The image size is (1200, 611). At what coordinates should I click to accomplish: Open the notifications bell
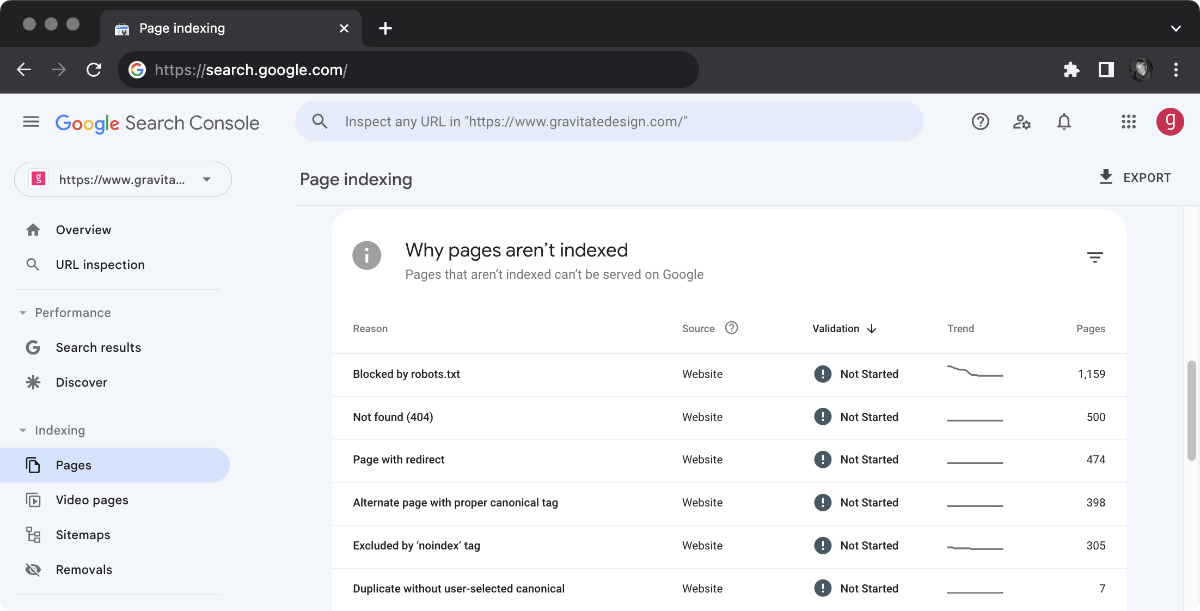pos(1064,121)
